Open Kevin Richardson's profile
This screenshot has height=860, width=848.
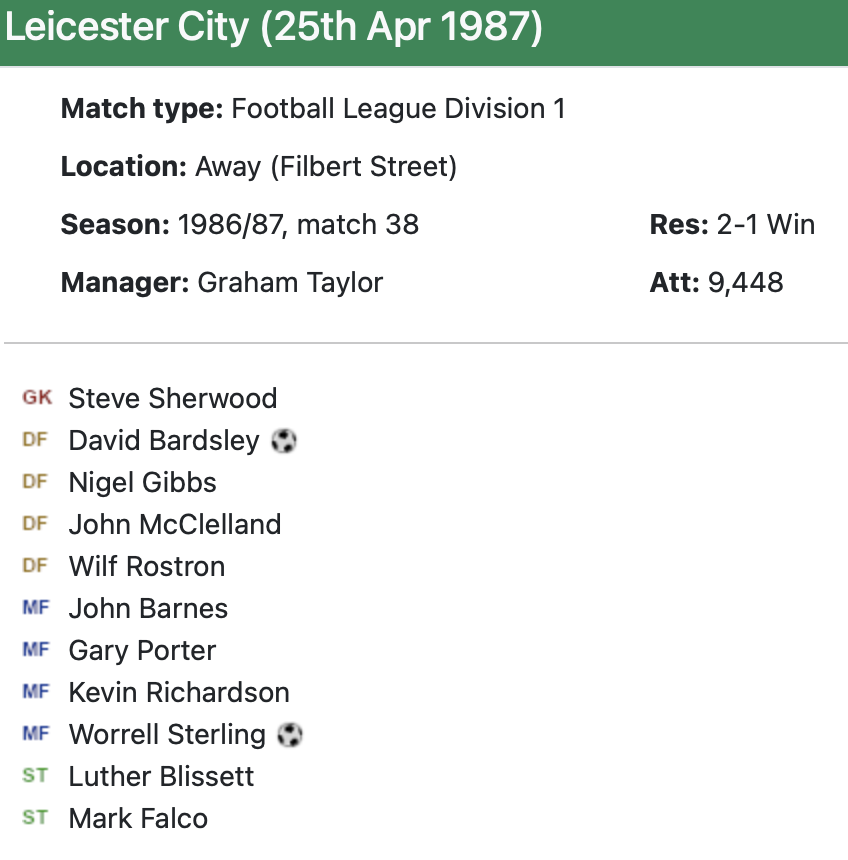tap(179, 692)
